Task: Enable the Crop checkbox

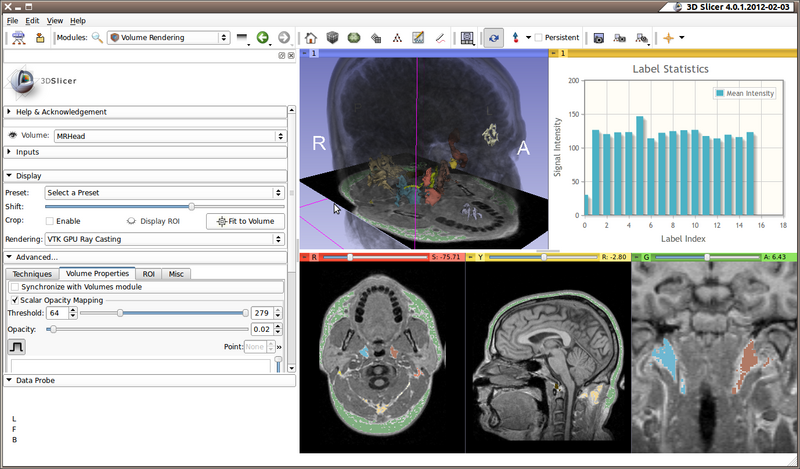Action: [49, 221]
